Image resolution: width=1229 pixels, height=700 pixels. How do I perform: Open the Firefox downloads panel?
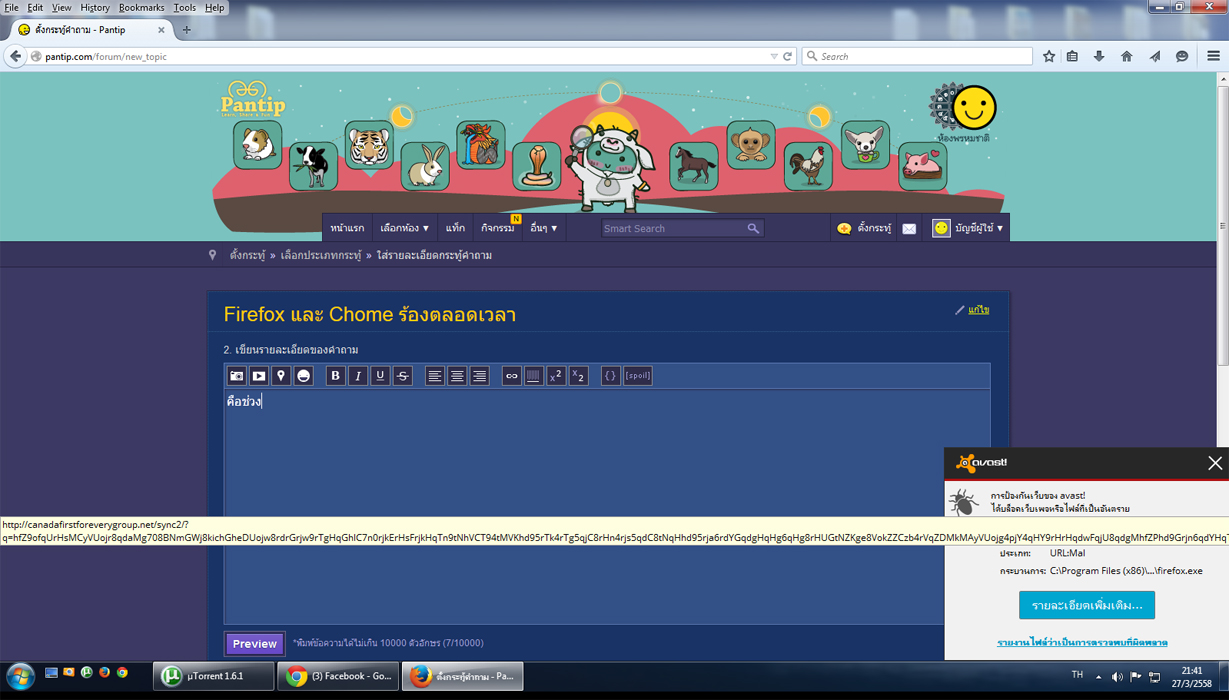(1099, 56)
